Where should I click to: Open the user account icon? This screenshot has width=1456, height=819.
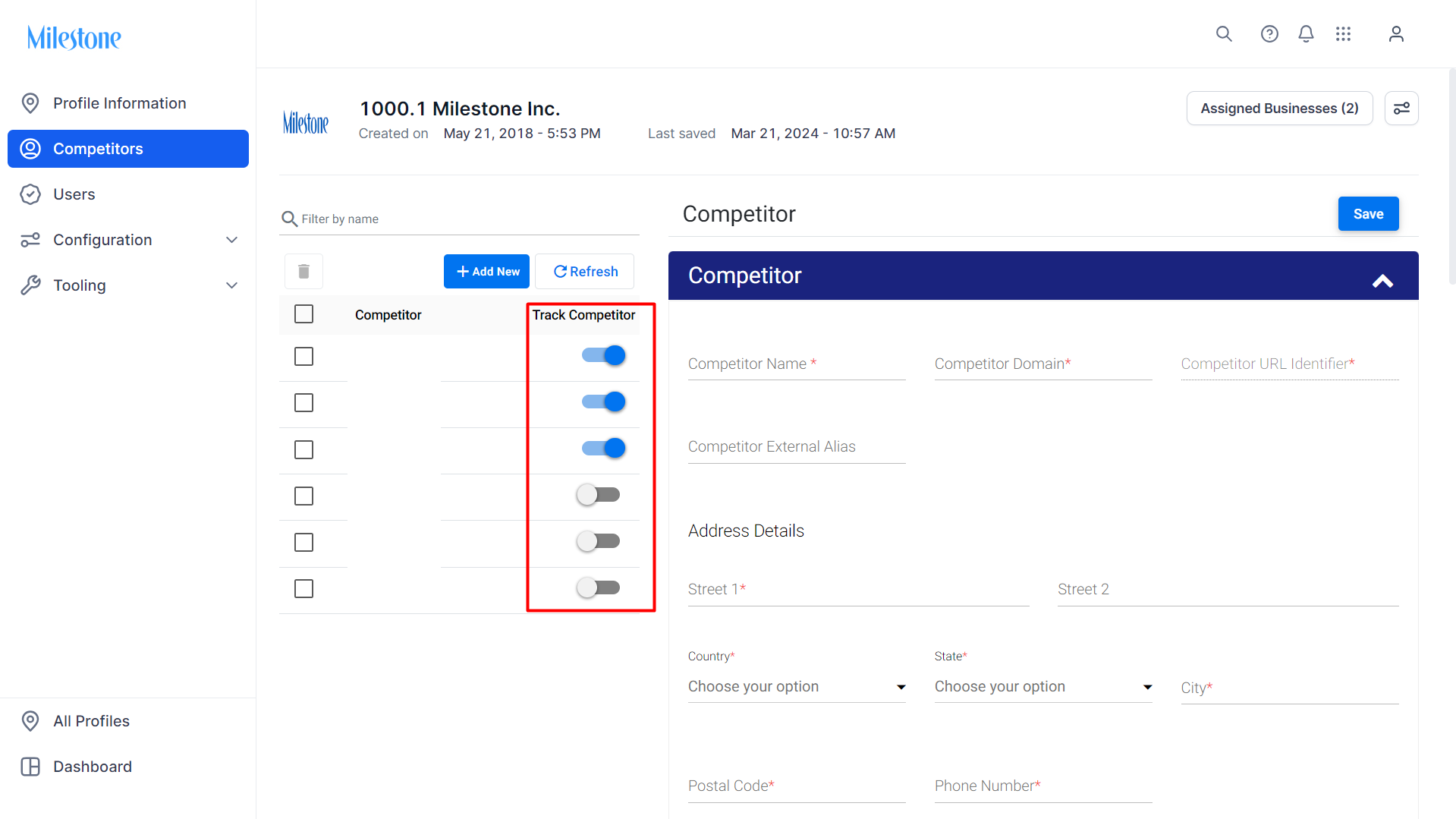pyautogui.click(x=1396, y=34)
